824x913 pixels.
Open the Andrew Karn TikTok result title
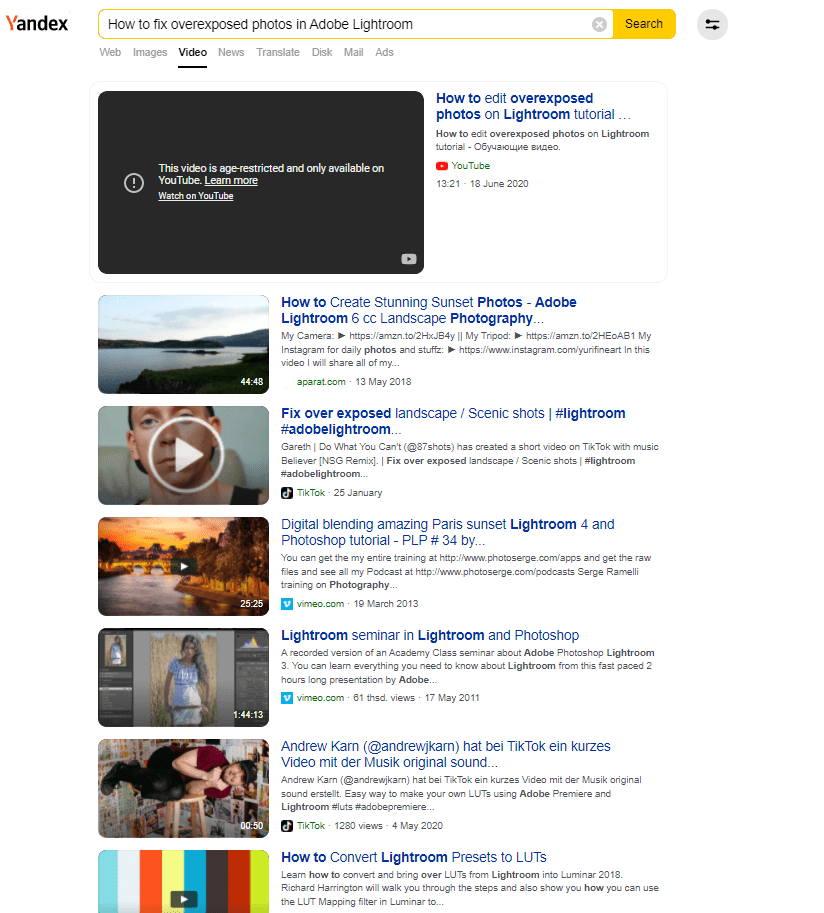[x=446, y=754]
